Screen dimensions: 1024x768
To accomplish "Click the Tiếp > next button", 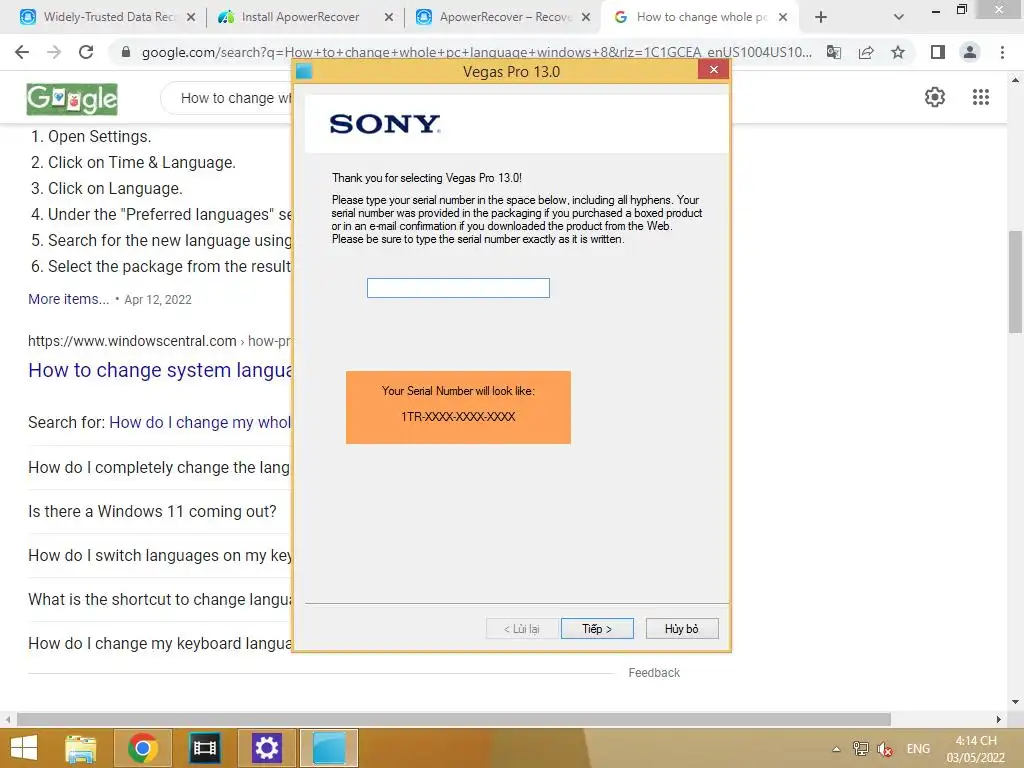I will coord(597,628).
